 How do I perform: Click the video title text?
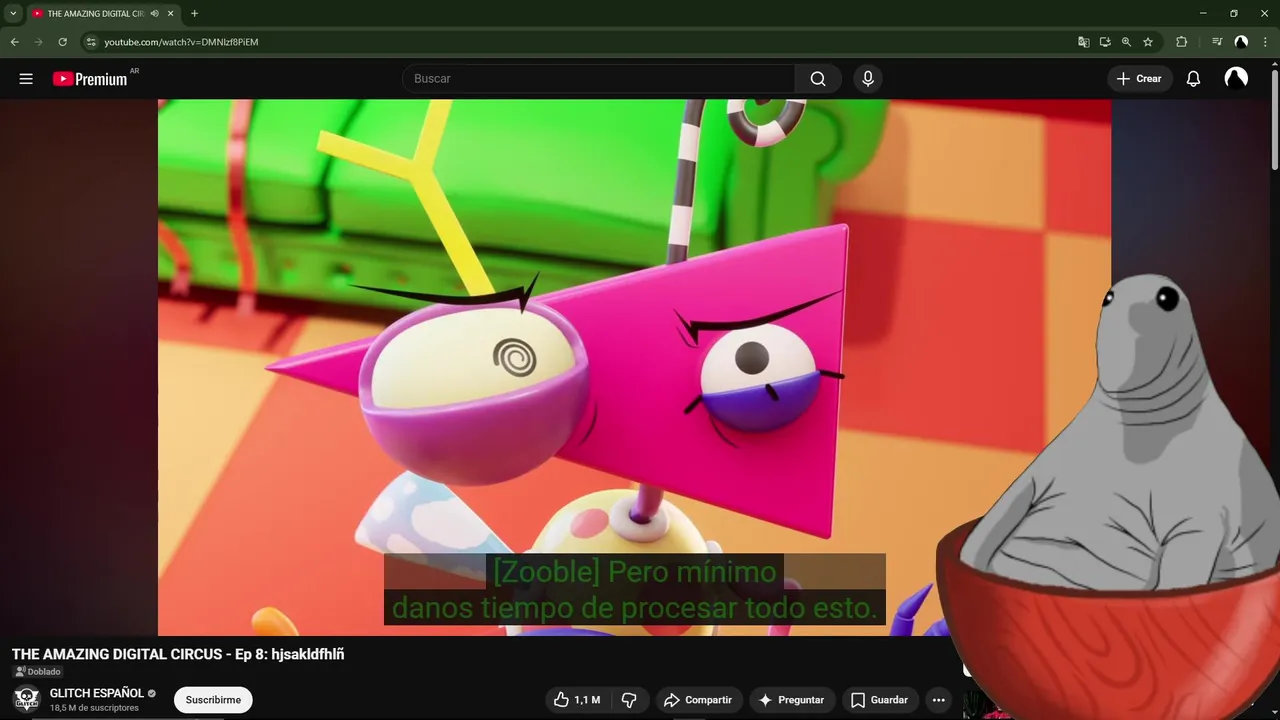click(x=178, y=654)
